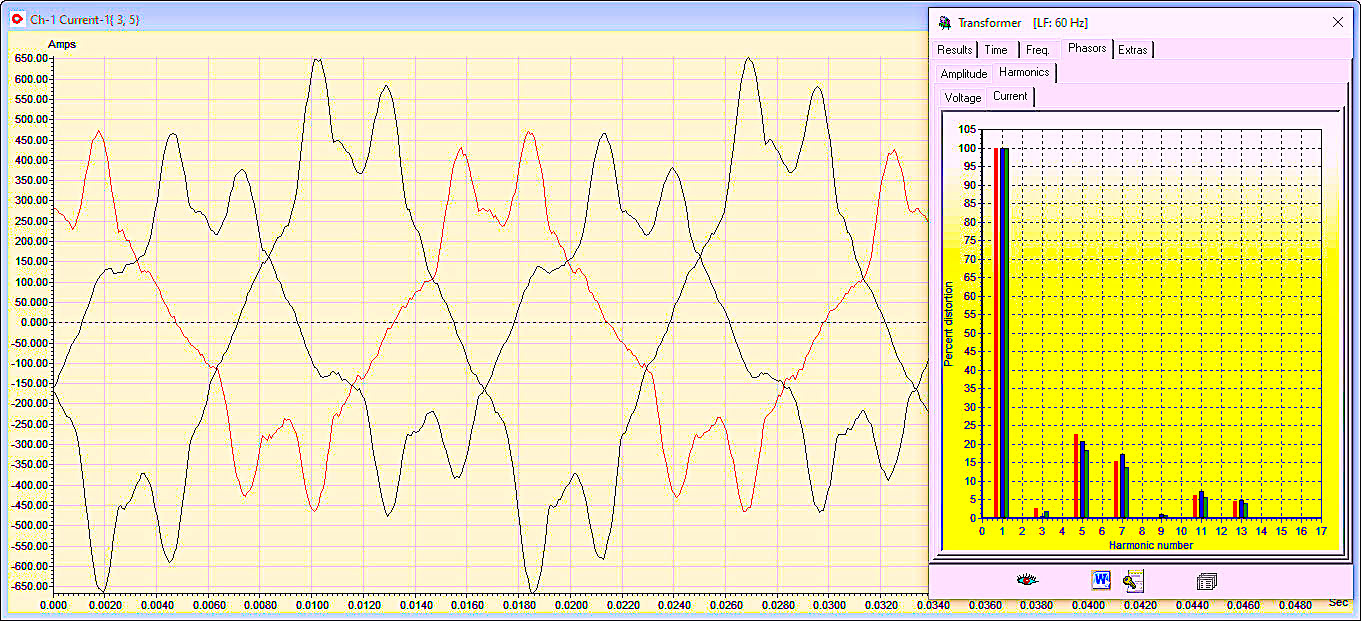Viewport: 1361px width, 621px height.
Task: Open the key-and-notepad icon in Transformer panel
Action: click(x=1133, y=580)
